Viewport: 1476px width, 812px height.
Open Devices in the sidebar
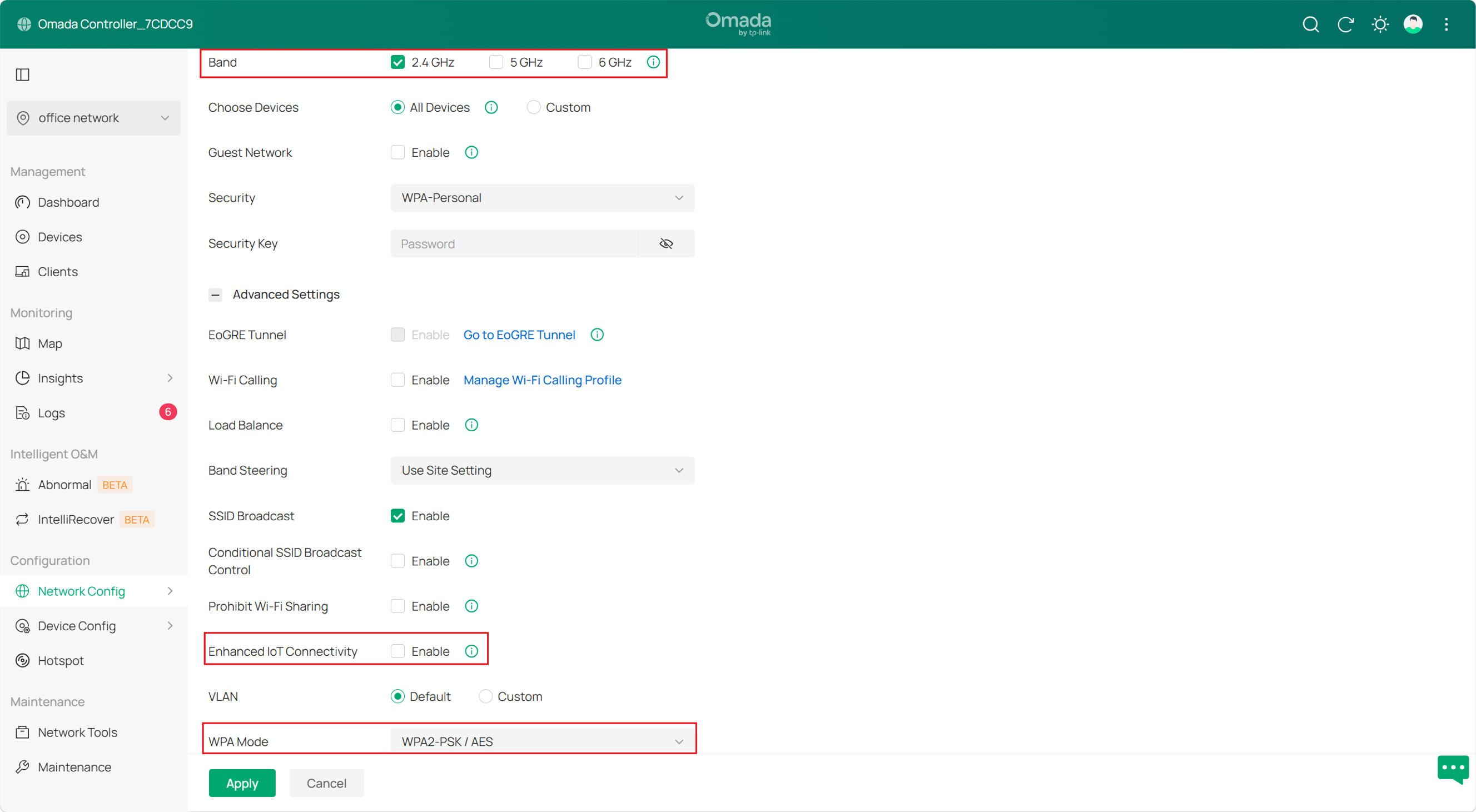pyautogui.click(x=59, y=237)
